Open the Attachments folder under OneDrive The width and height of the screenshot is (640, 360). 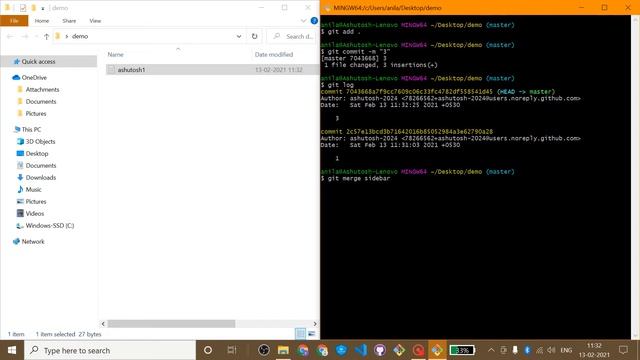[42, 89]
